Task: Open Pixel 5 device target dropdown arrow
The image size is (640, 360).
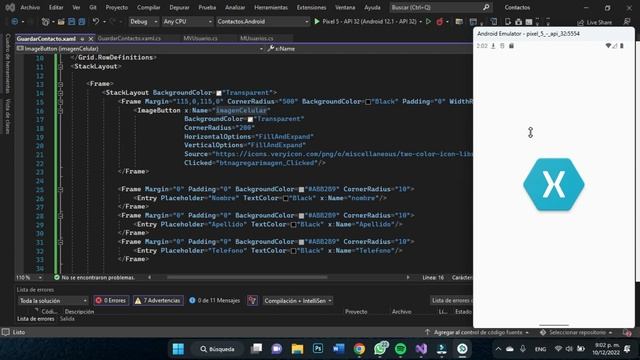Action: pyautogui.click(x=420, y=22)
